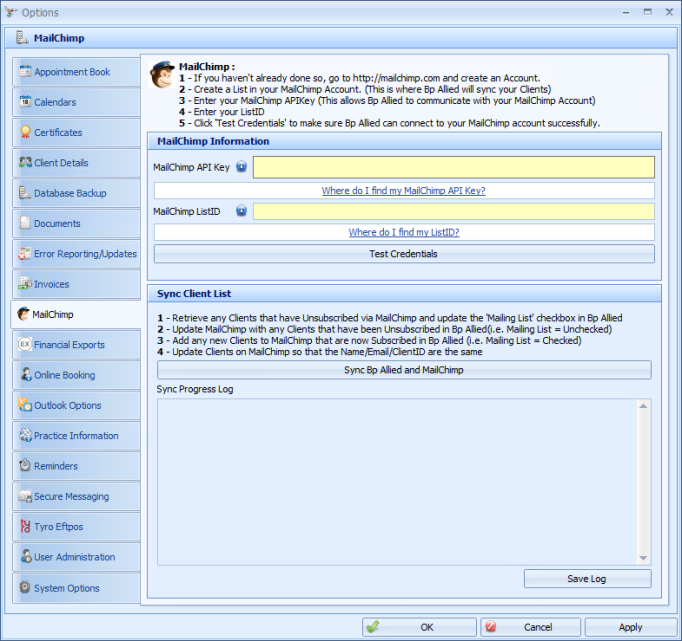Image resolution: width=682 pixels, height=641 pixels.
Task: Switch to the Calendars tab
Action: click(76, 102)
